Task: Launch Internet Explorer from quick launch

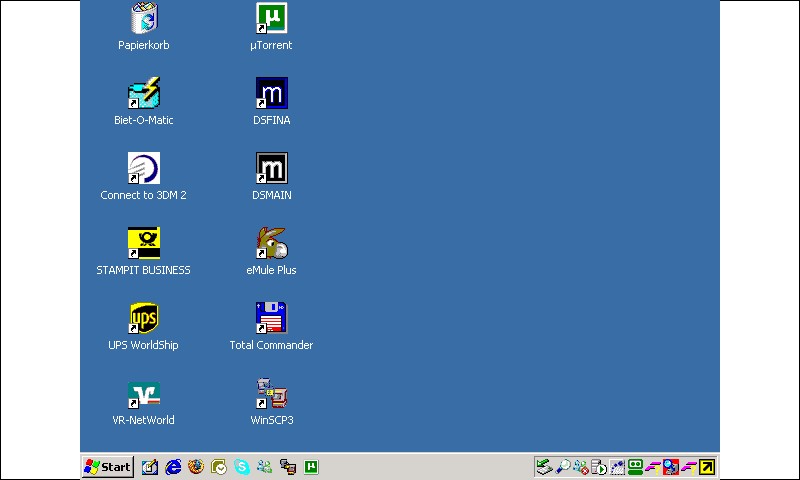Action: click(173, 467)
